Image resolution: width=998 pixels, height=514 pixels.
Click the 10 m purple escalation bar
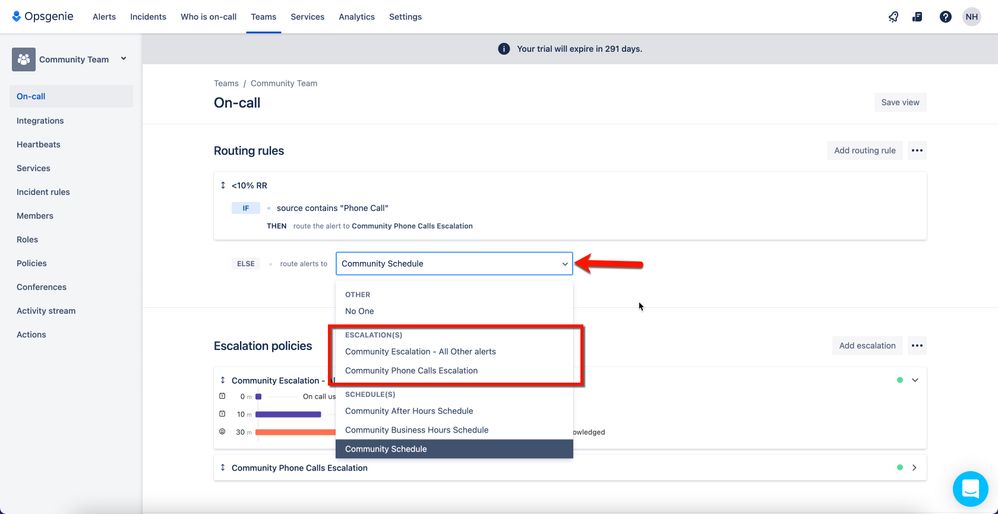pyautogui.click(x=288, y=414)
